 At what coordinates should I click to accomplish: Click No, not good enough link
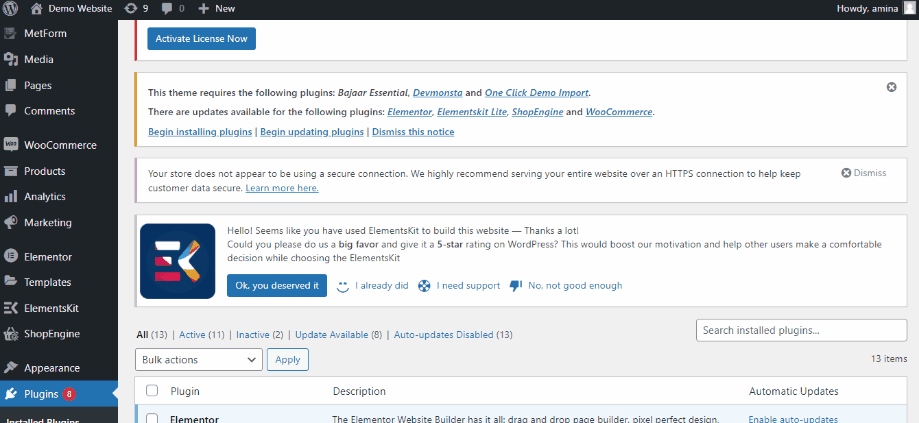click(575, 286)
